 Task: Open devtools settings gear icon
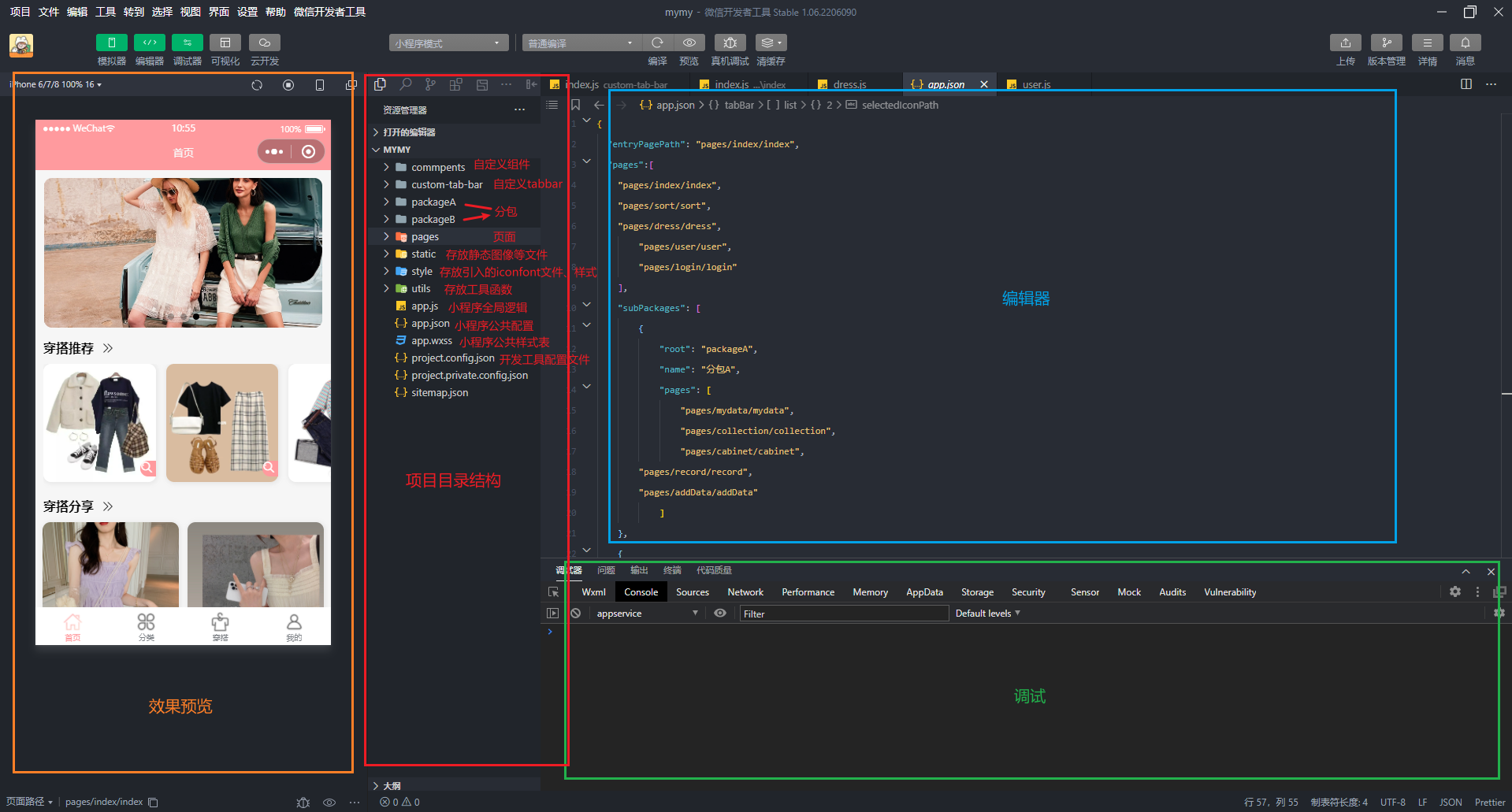pyautogui.click(x=1455, y=591)
